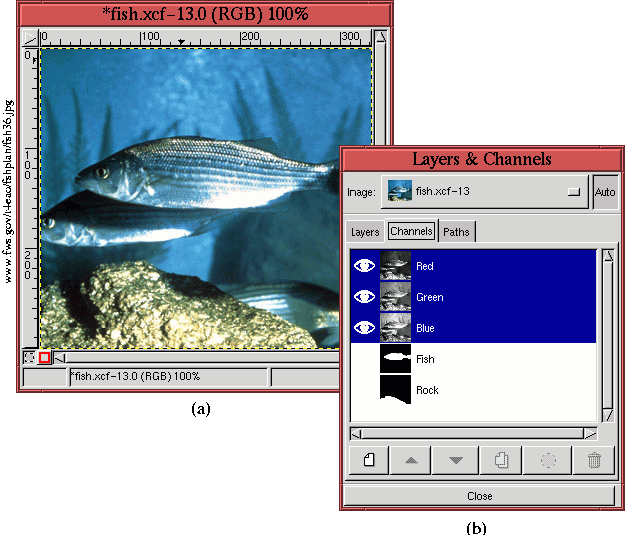Click the Channel to Selection button
This screenshot has height=535, width=625.
(x=547, y=460)
